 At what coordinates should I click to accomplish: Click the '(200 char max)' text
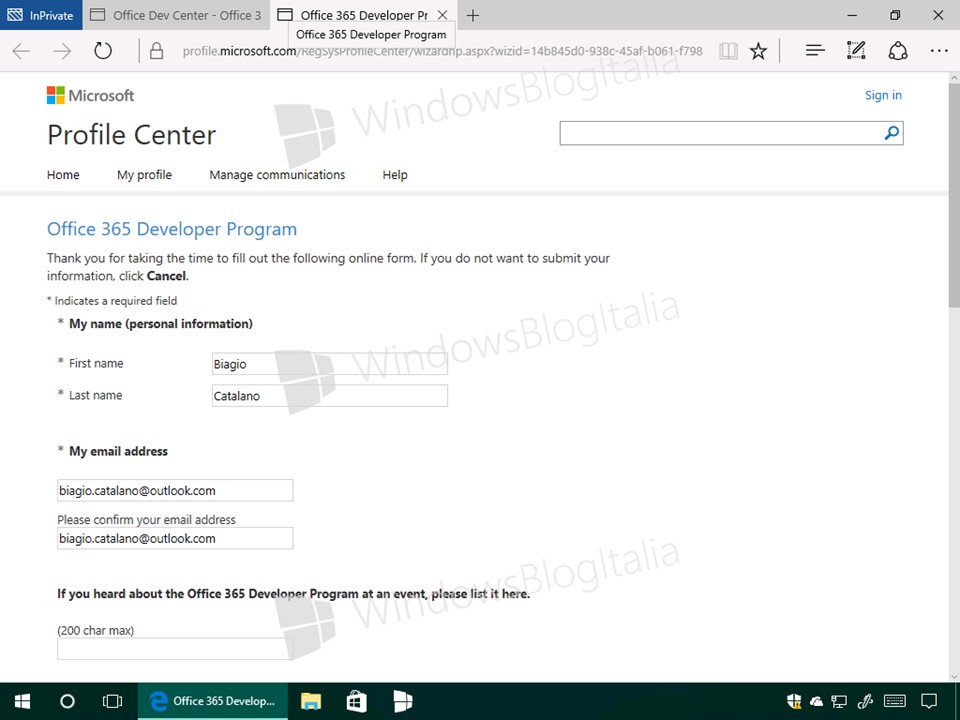pyautogui.click(x=96, y=630)
